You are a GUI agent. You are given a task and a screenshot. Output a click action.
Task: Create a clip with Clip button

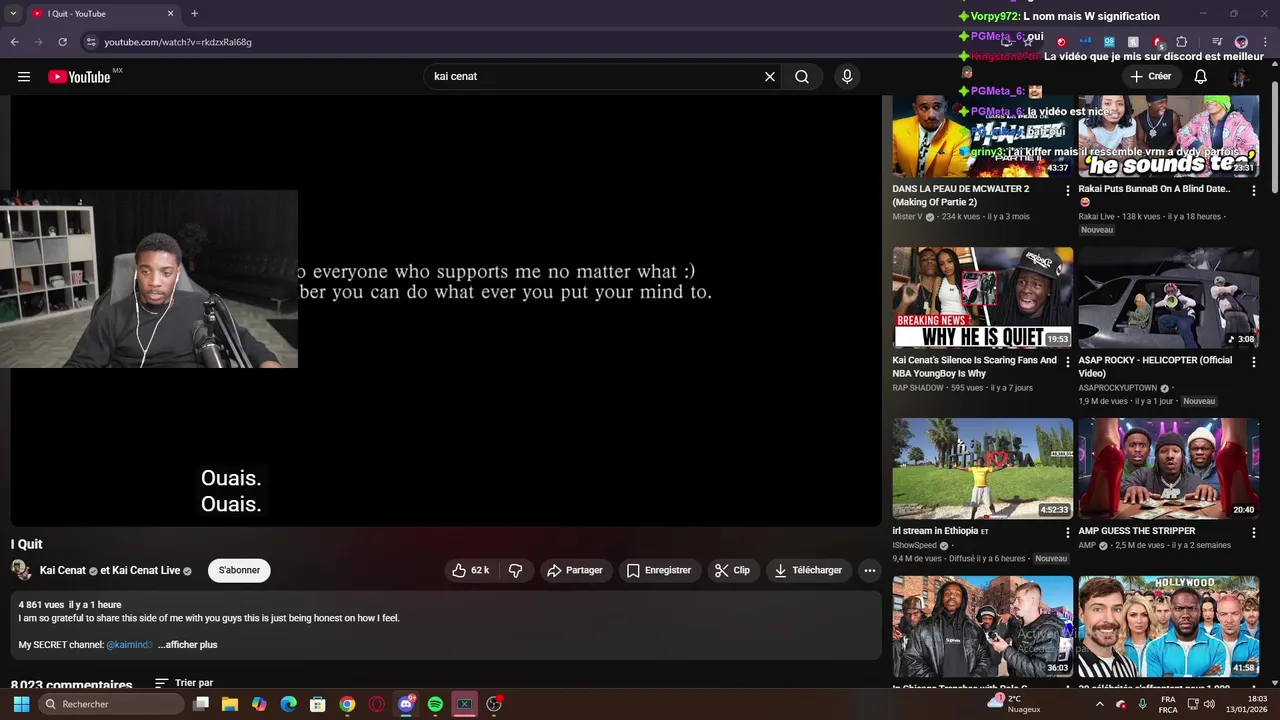732,570
